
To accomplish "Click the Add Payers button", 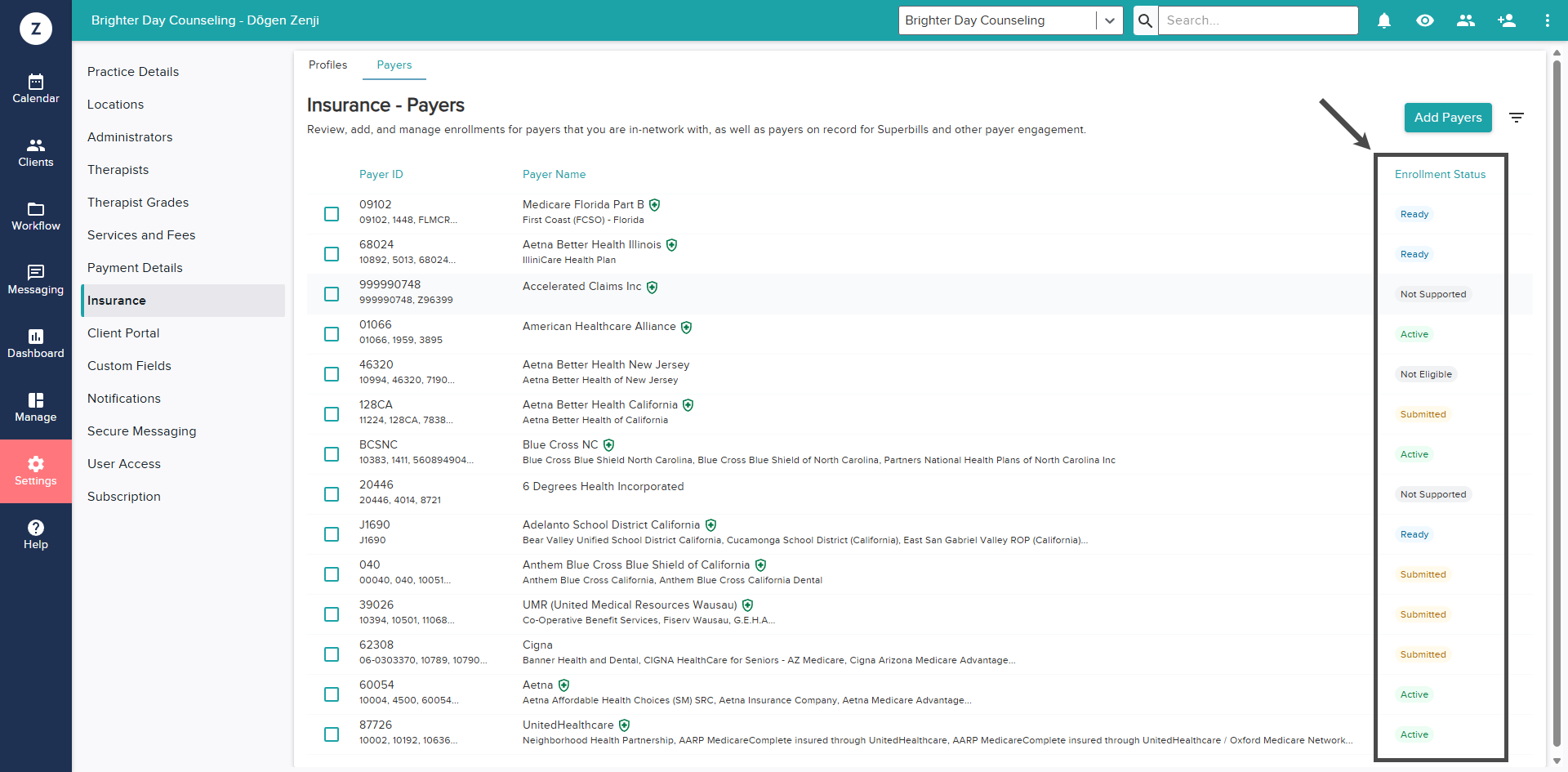I will tap(1448, 118).
